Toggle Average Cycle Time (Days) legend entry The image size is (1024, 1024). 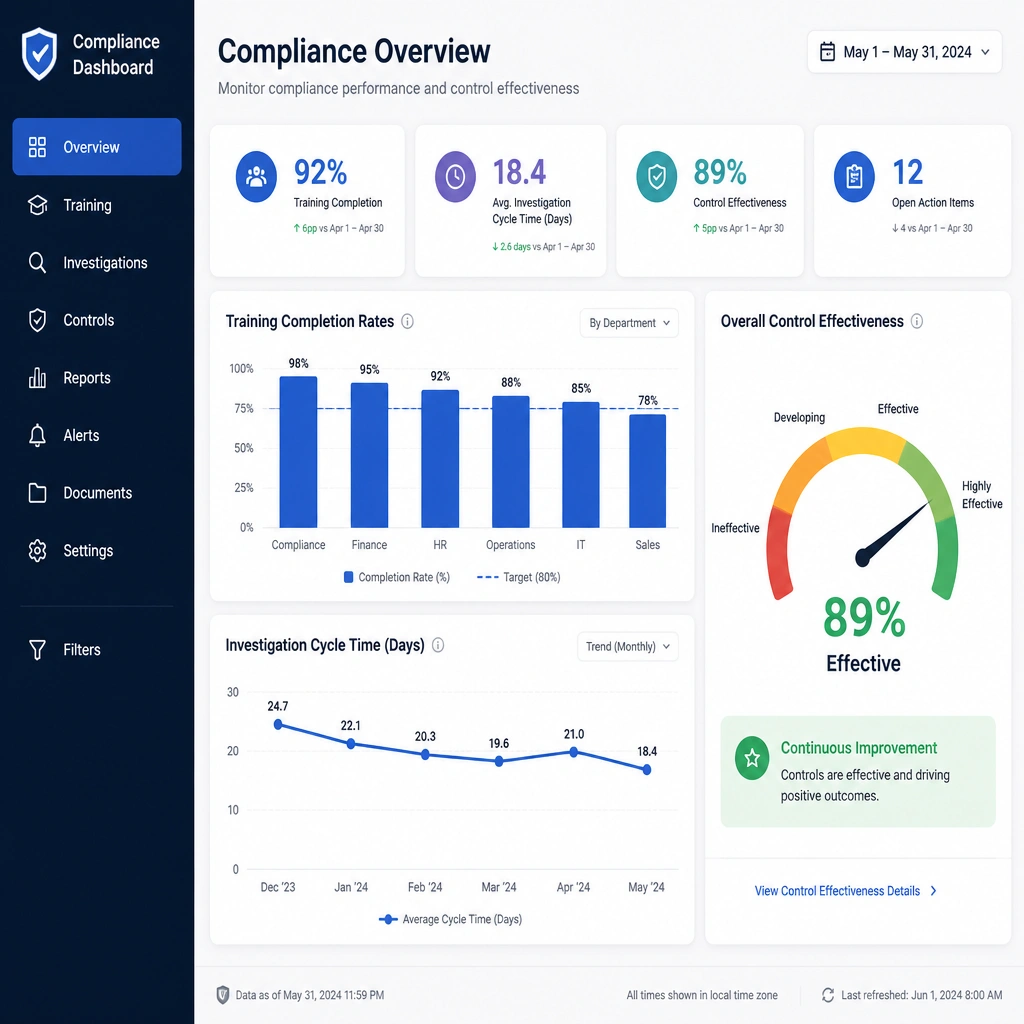pyautogui.click(x=451, y=920)
